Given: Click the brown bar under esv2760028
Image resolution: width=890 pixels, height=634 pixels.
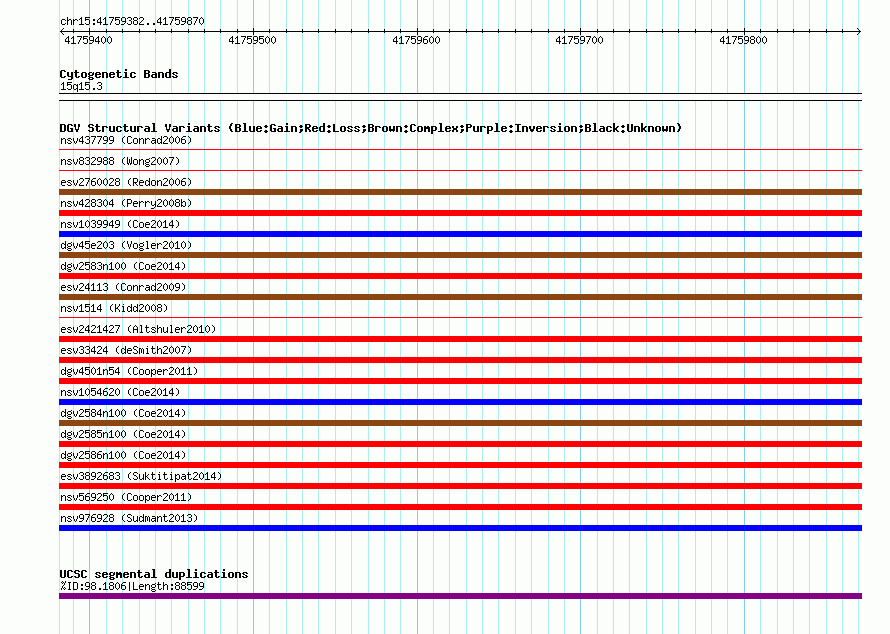Looking at the screenshot, I should [x=460, y=192].
